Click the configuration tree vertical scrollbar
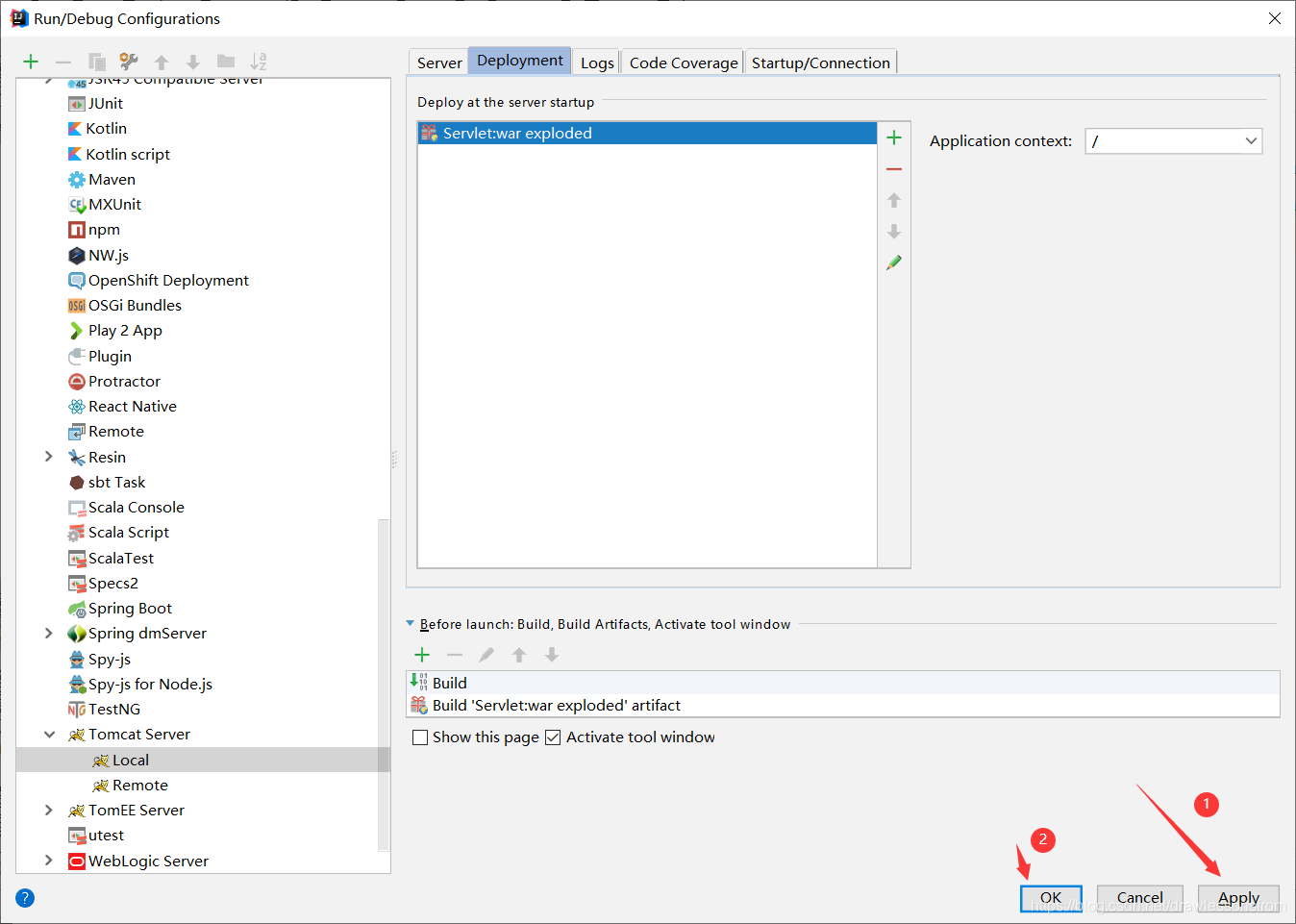1296x924 pixels. tap(384, 685)
